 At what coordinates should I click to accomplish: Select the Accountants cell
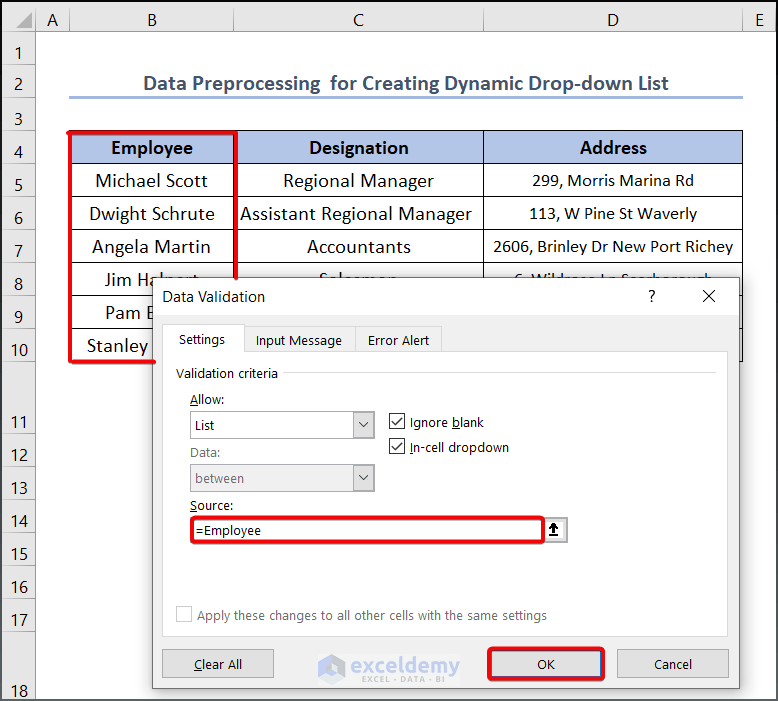(x=359, y=247)
